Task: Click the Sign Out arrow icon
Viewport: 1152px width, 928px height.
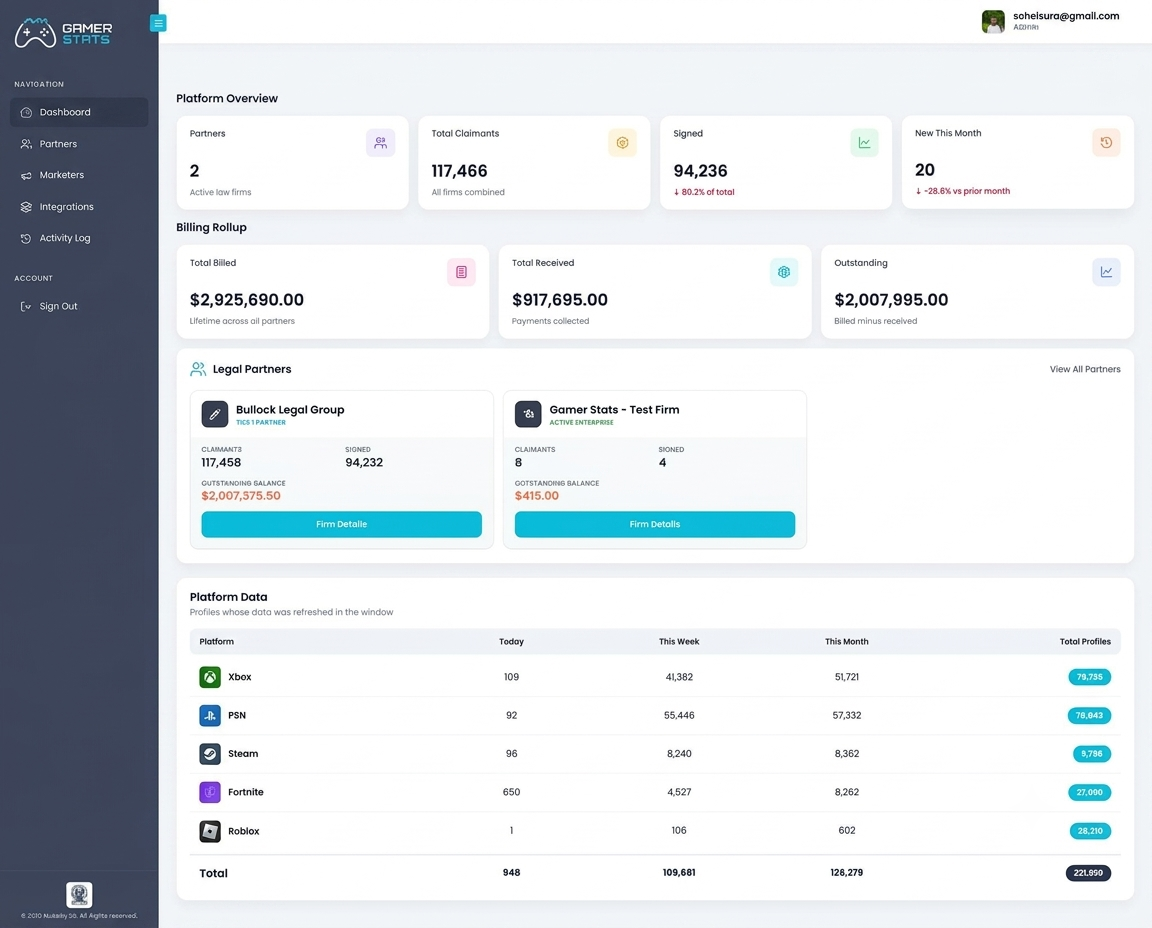Action: (26, 306)
